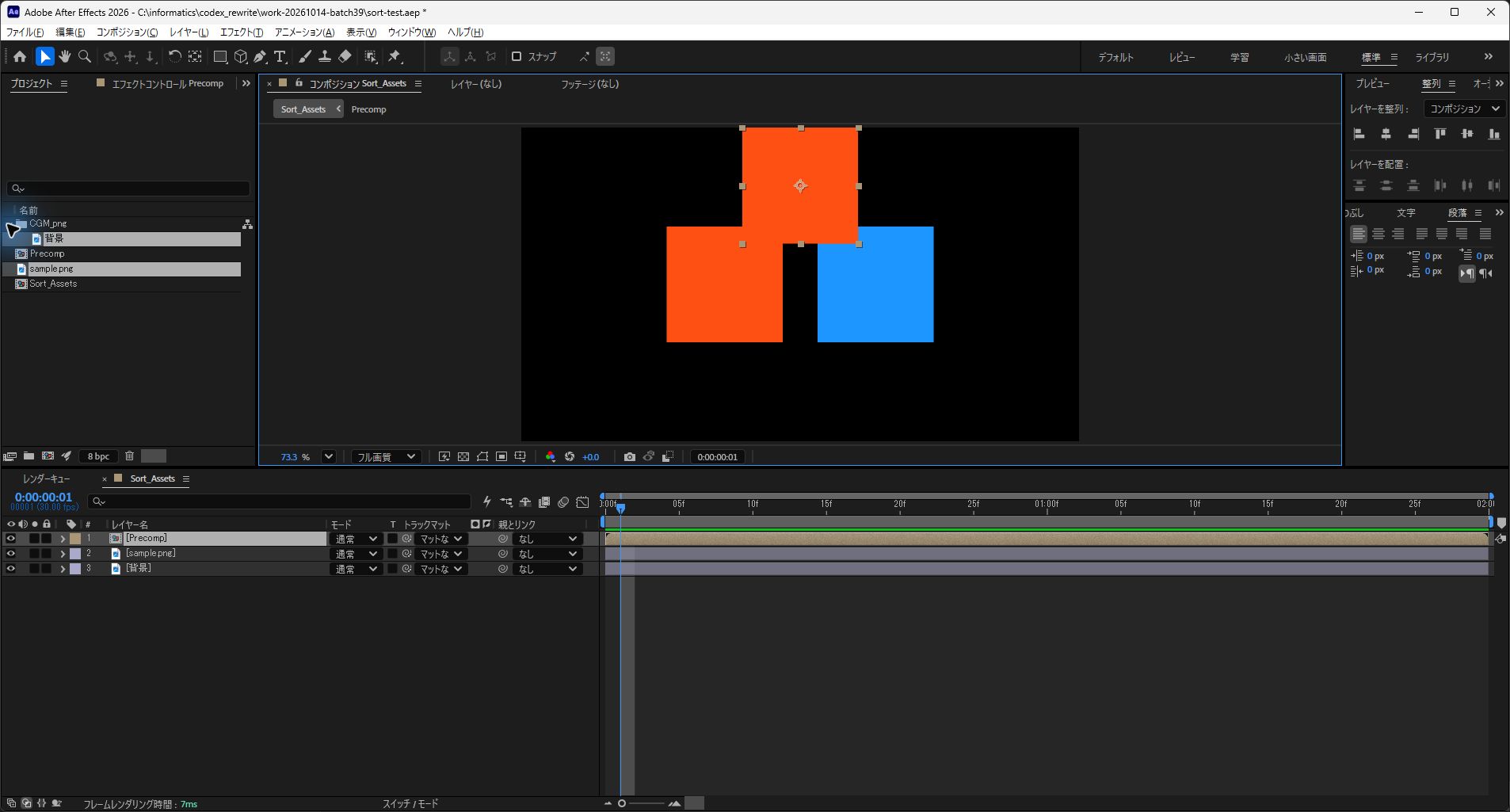Select the Horizontal Type tool
Screen dimensions: 1510x812
click(280, 56)
